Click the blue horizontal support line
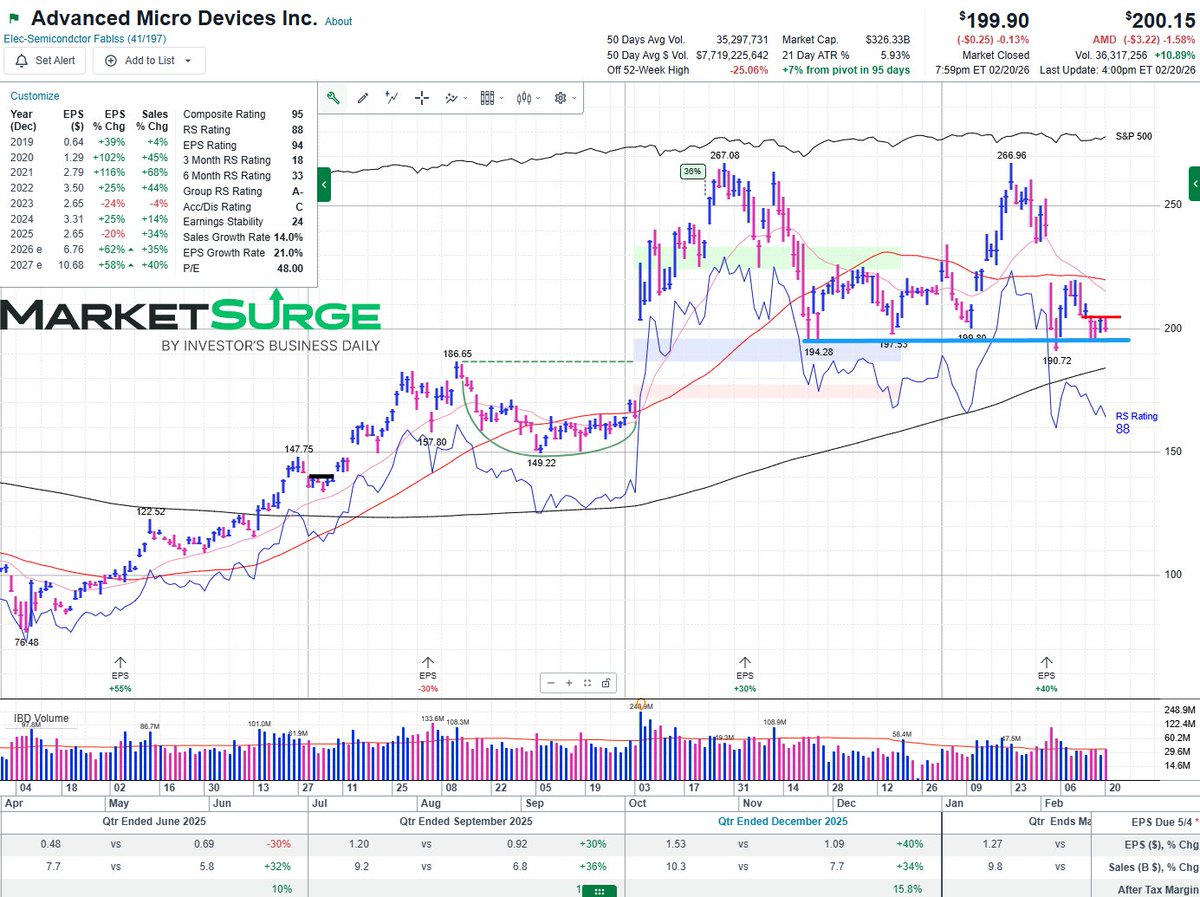 pos(966,340)
